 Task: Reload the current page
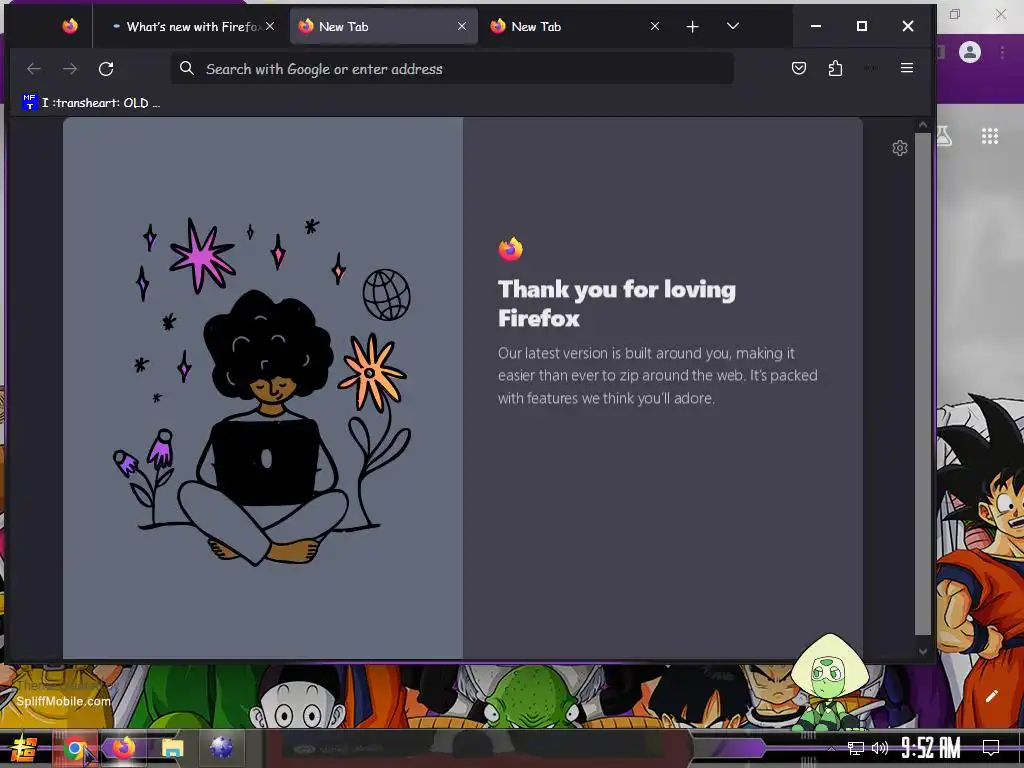tap(106, 69)
